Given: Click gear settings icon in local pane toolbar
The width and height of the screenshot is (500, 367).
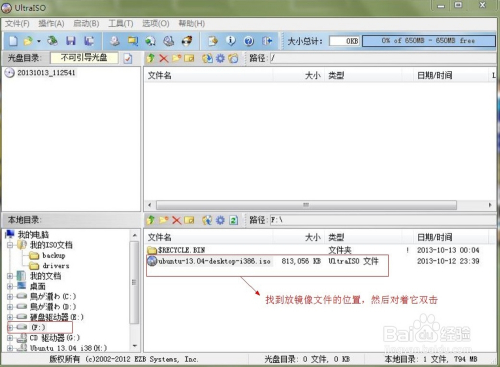Looking at the screenshot, I should (x=220, y=220).
